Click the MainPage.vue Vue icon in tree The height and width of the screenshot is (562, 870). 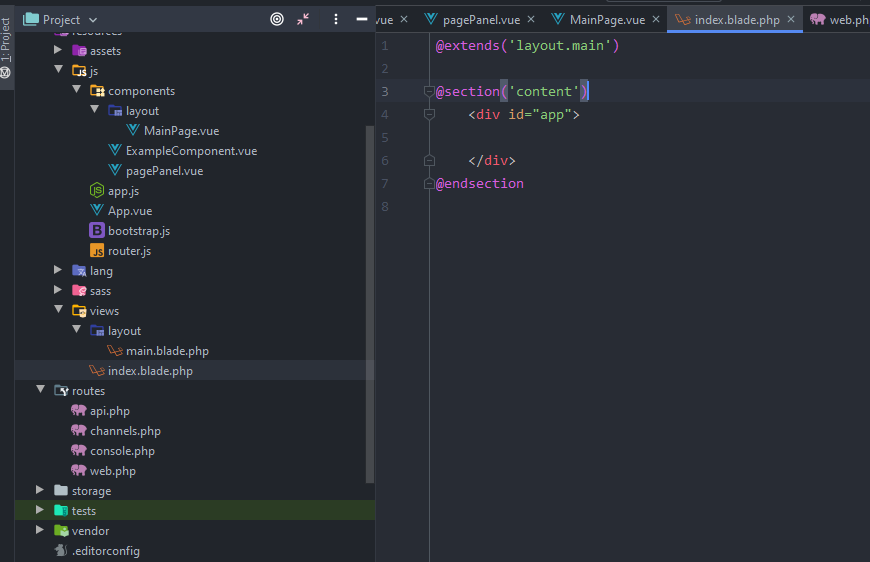(133, 130)
